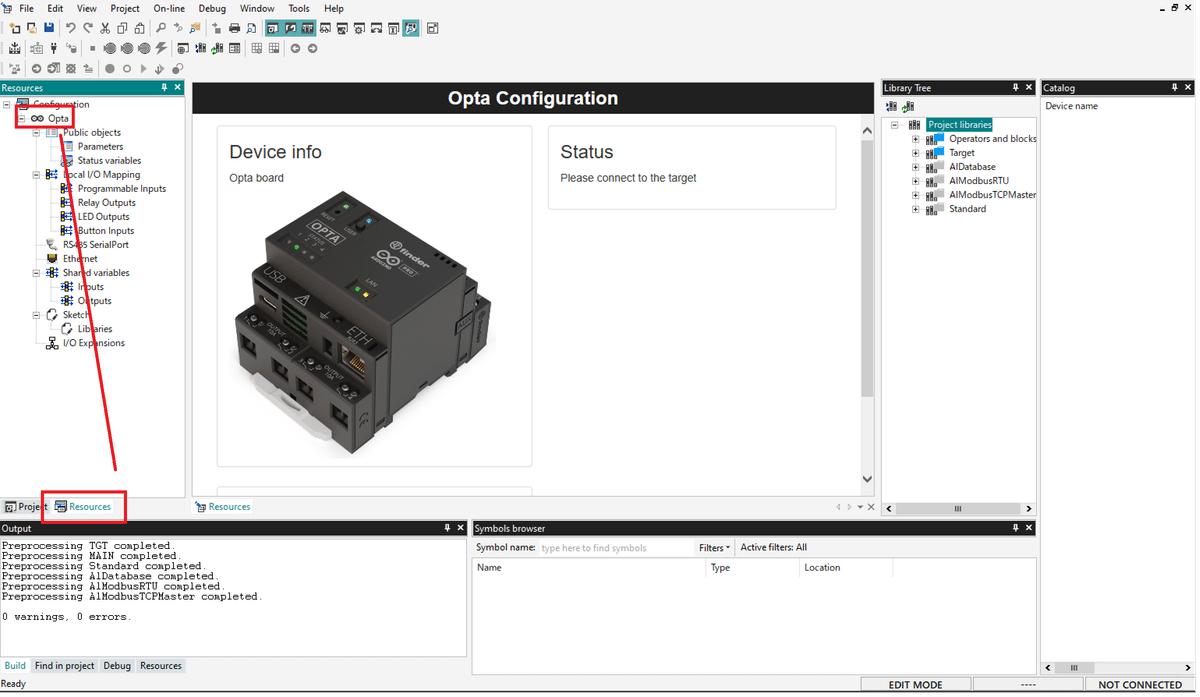Screen dimensions: 1200x697
Task: Toggle the second highlighted output panel button
Action: pos(290,28)
